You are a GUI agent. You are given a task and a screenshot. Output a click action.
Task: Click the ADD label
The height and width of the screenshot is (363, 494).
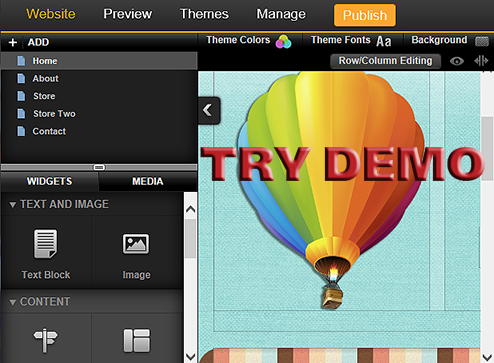(x=38, y=42)
